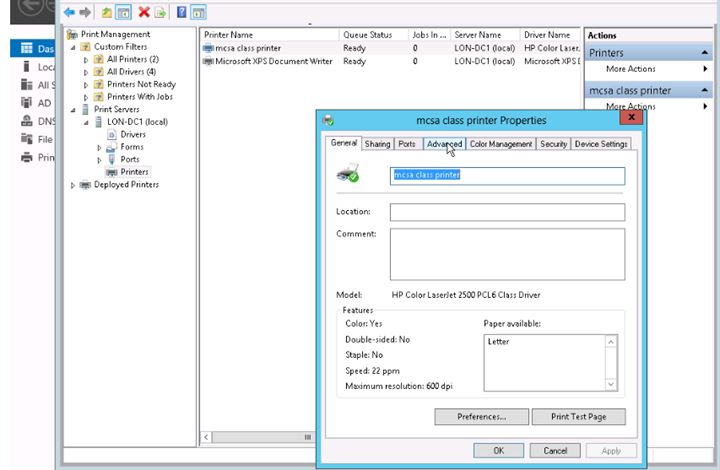Click the red X Delete toolbar icon
The width and height of the screenshot is (720, 470).
pos(144,12)
